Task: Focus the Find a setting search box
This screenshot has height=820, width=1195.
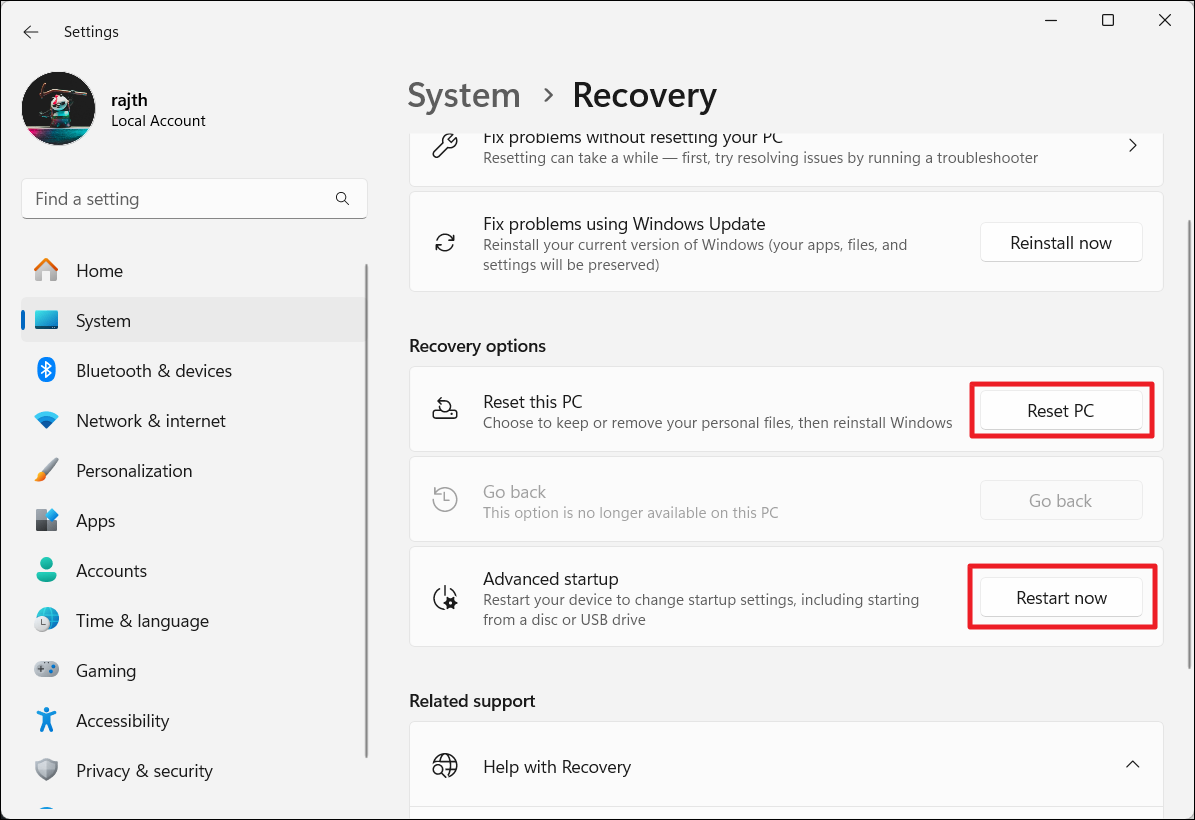Action: [x=180, y=199]
